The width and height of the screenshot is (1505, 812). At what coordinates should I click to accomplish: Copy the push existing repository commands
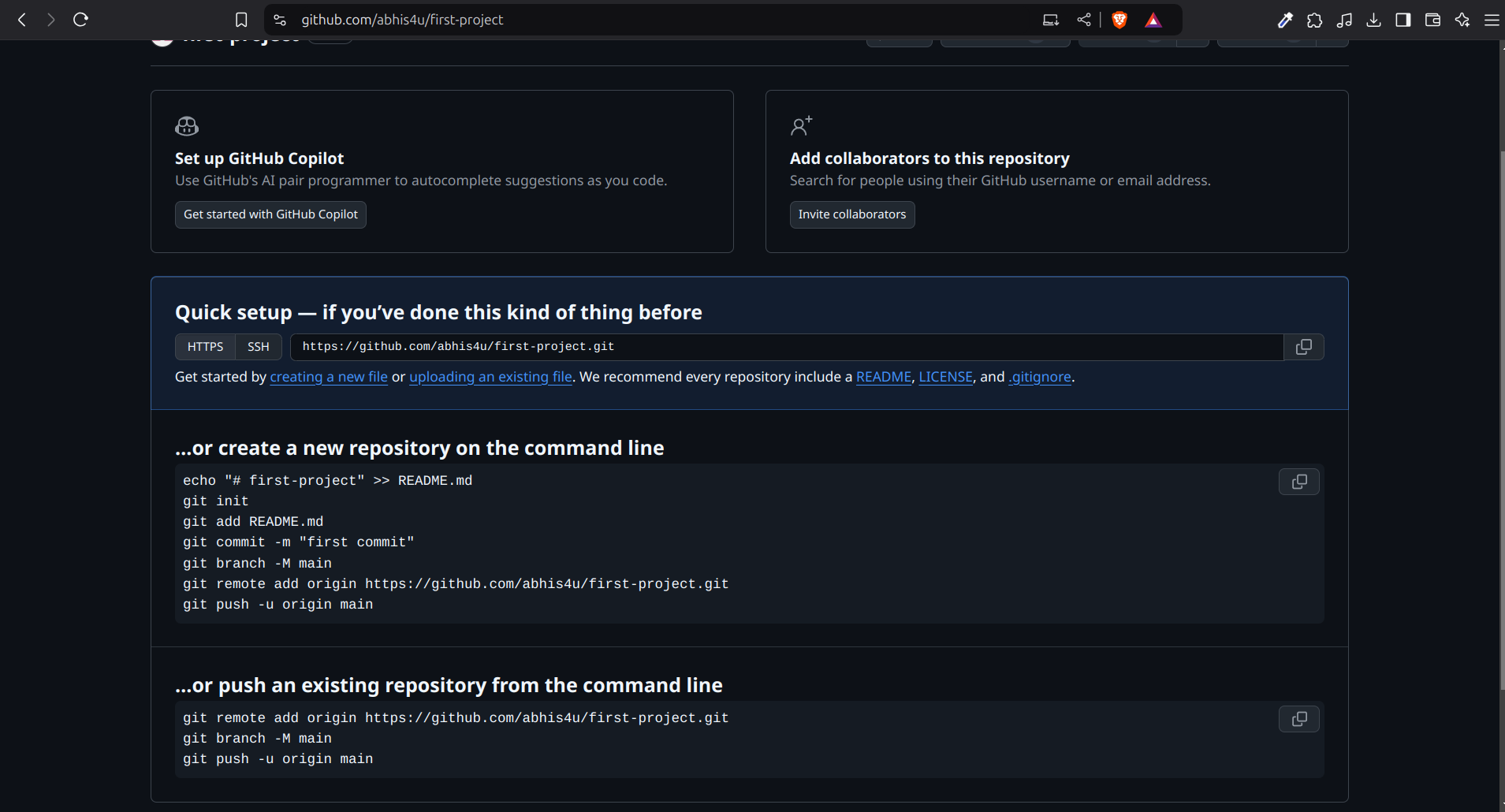1299,719
